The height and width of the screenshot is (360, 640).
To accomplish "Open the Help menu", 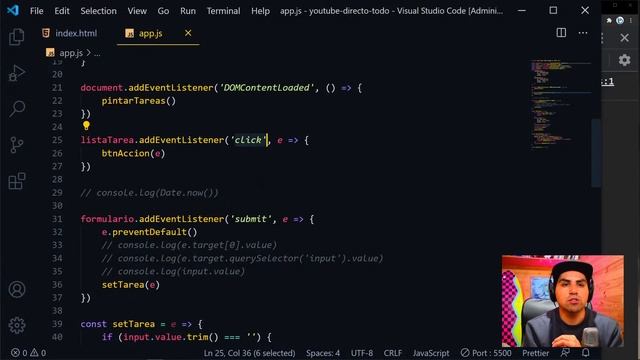I will pyautogui.click(x=260, y=11).
